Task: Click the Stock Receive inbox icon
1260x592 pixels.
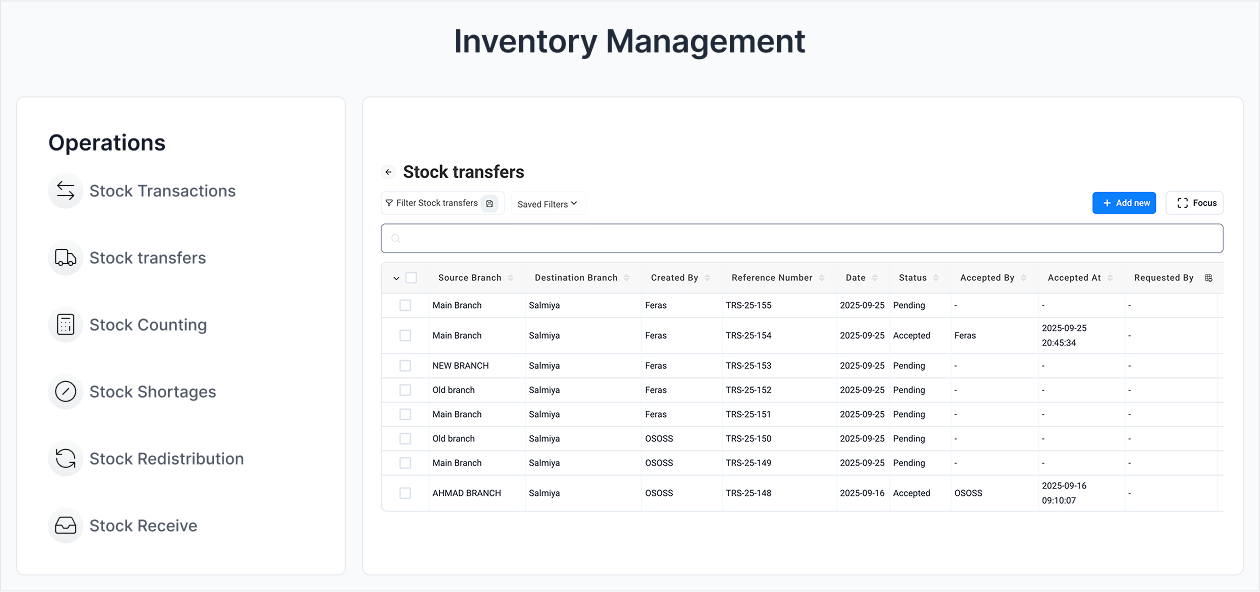Action: 66,526
